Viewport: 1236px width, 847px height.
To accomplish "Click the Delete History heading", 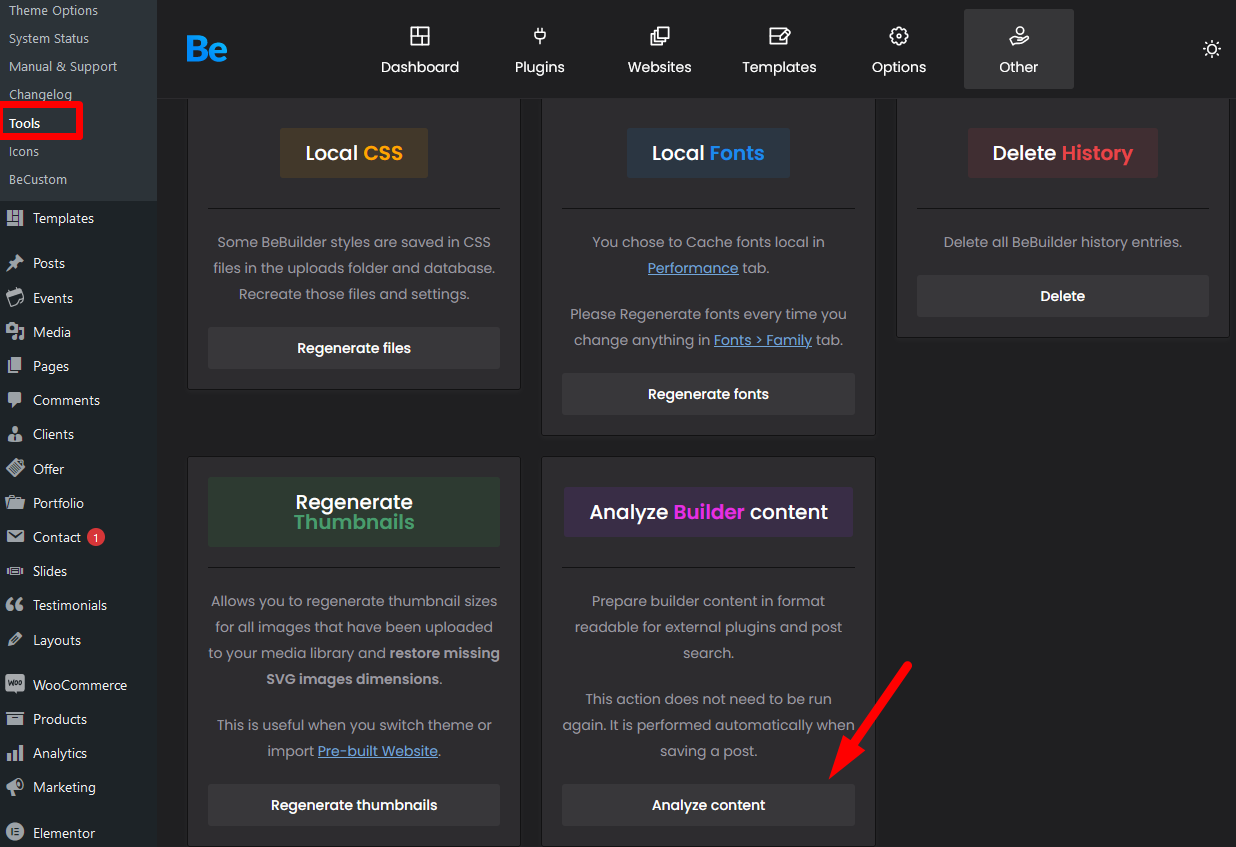I will point(1063,153).
